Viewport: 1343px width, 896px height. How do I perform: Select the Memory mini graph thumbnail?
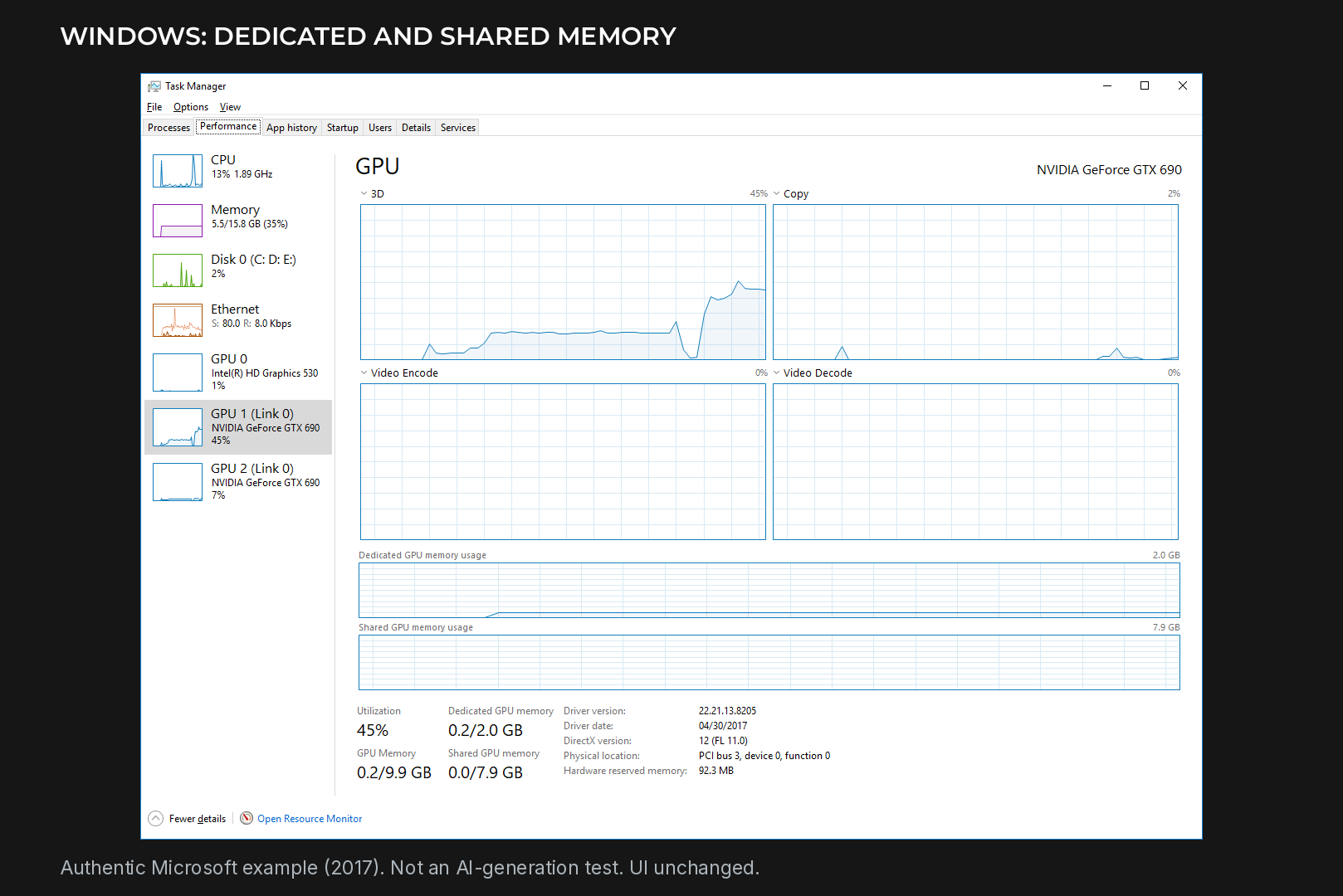178,221
